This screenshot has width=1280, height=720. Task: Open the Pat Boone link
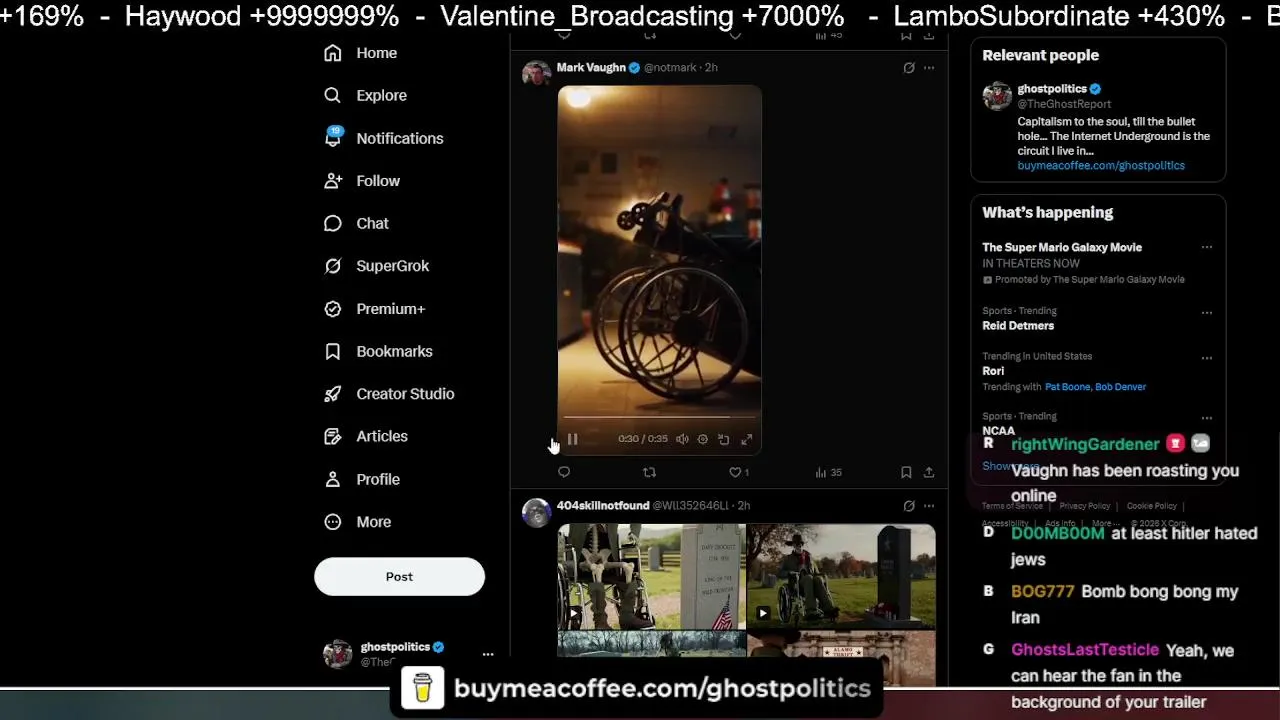(1067, 387)
